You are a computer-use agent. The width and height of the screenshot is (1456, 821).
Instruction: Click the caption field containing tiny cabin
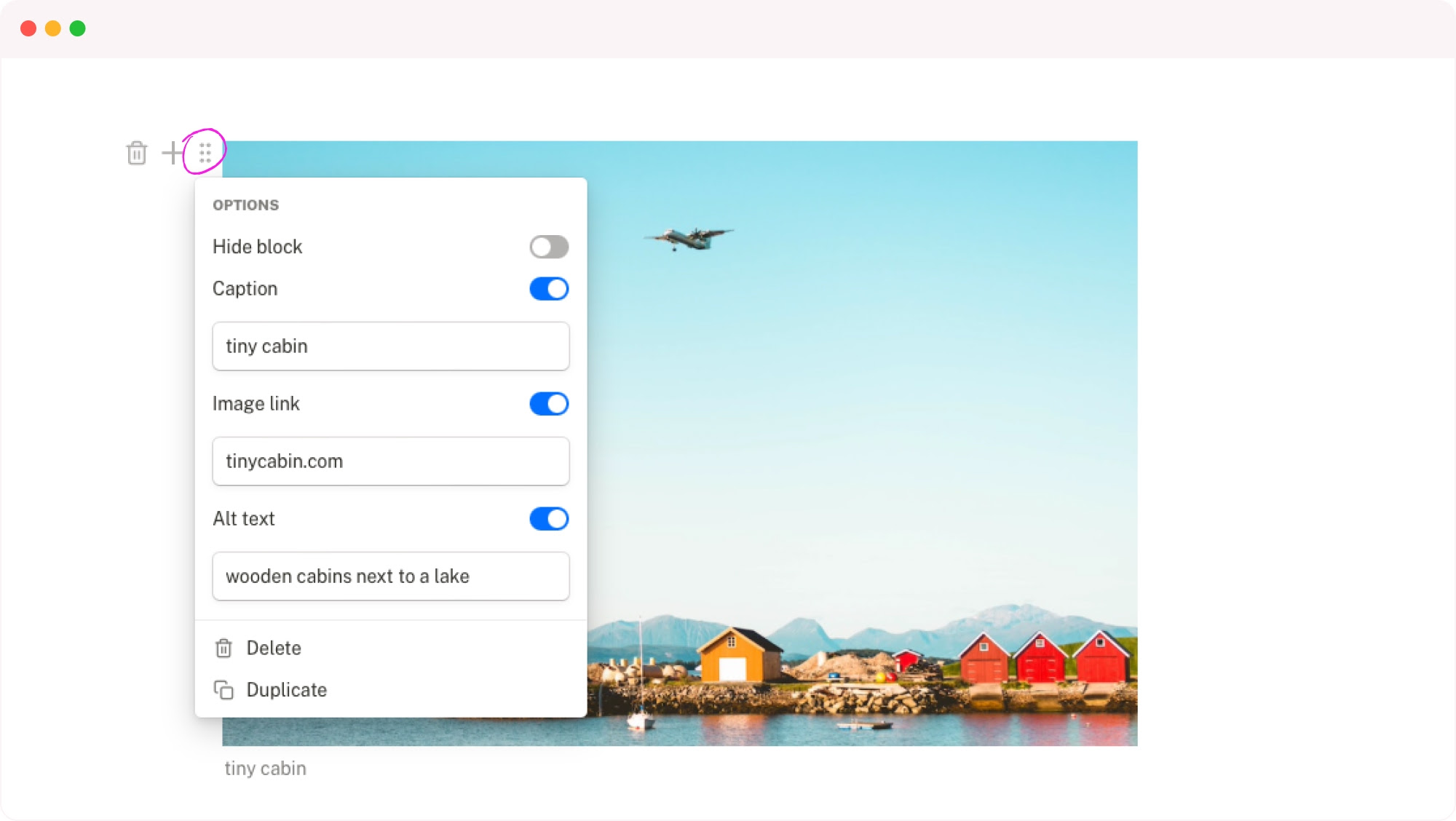click(x=390, y=346)
